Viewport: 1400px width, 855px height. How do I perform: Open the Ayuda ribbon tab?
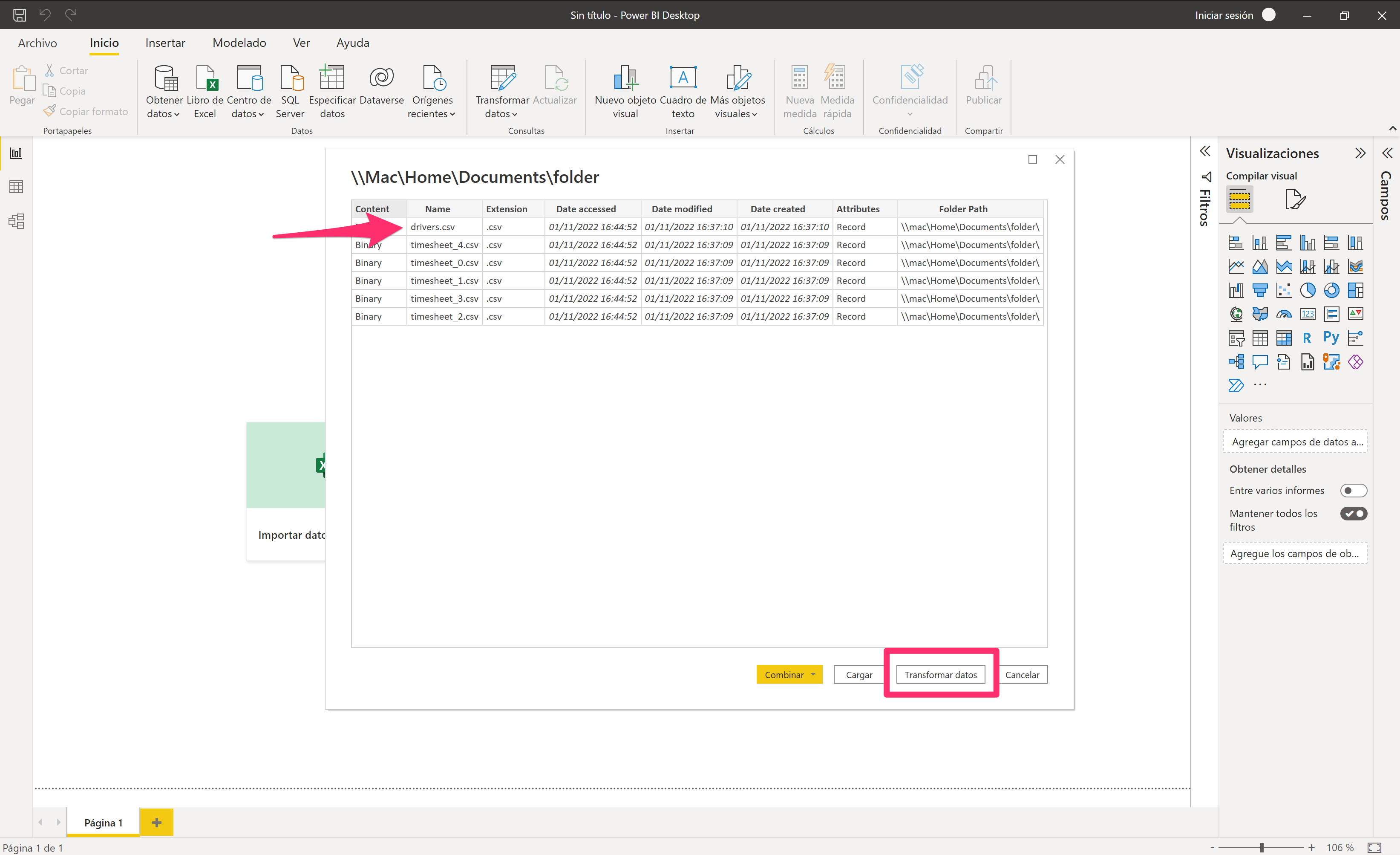(x=353, y=43)
